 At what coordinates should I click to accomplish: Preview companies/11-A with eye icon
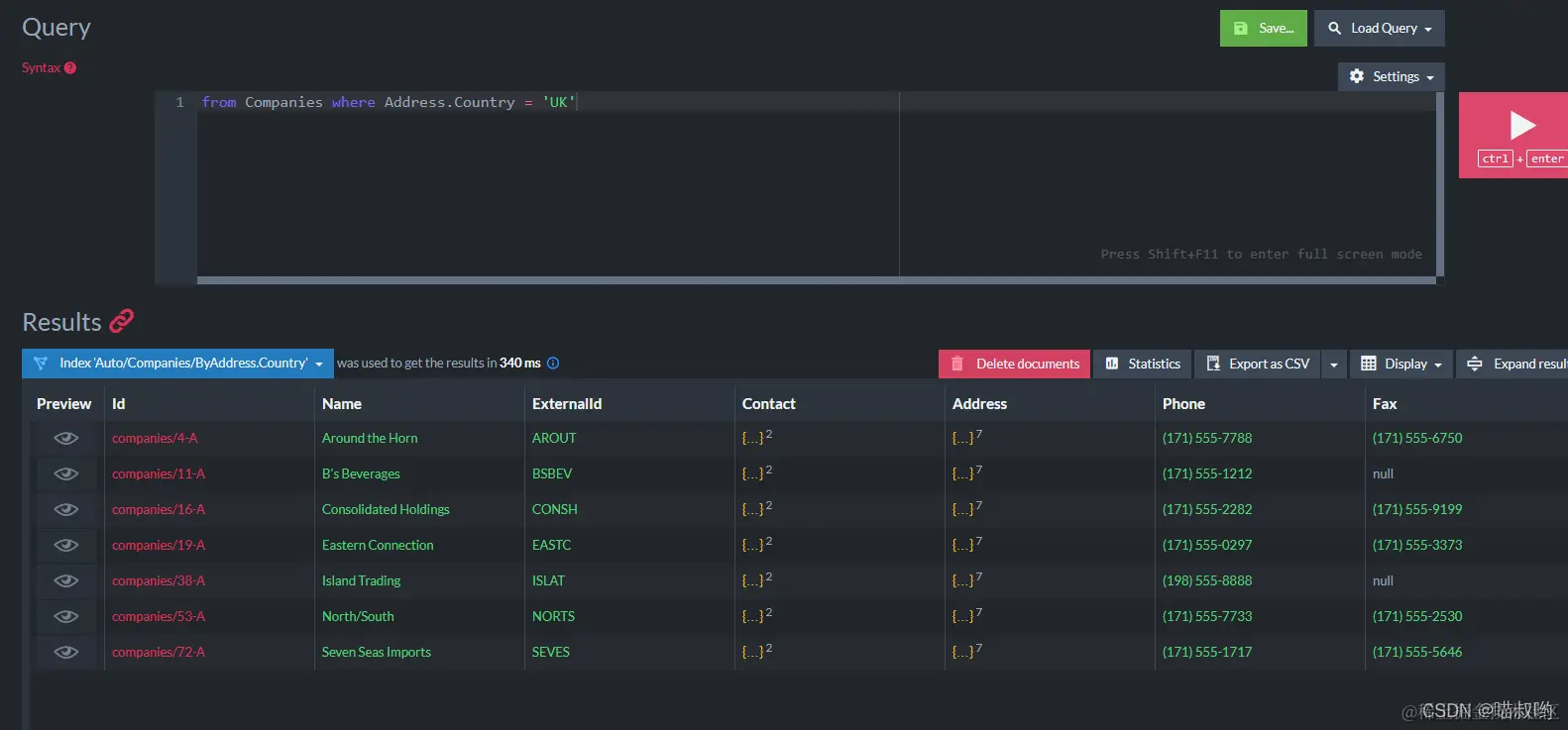click(66, 473)
